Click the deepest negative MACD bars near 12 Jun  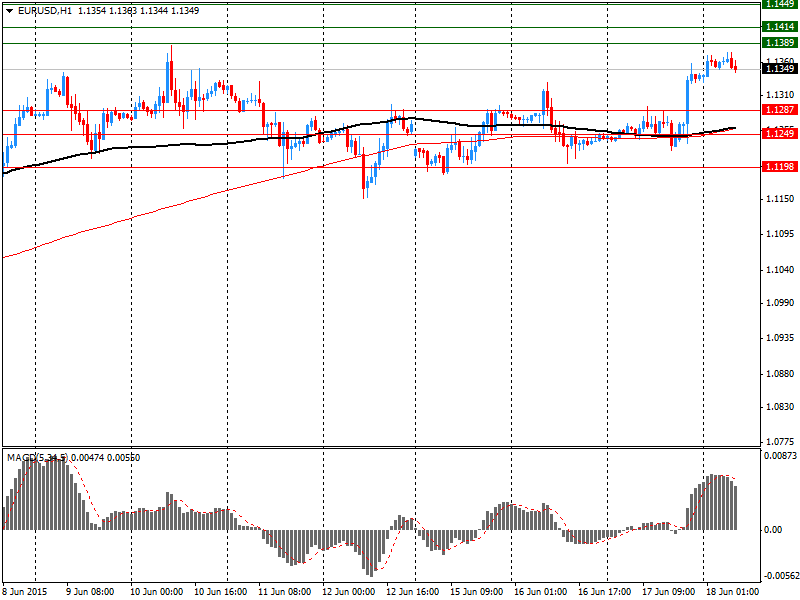tap(370, 553)
